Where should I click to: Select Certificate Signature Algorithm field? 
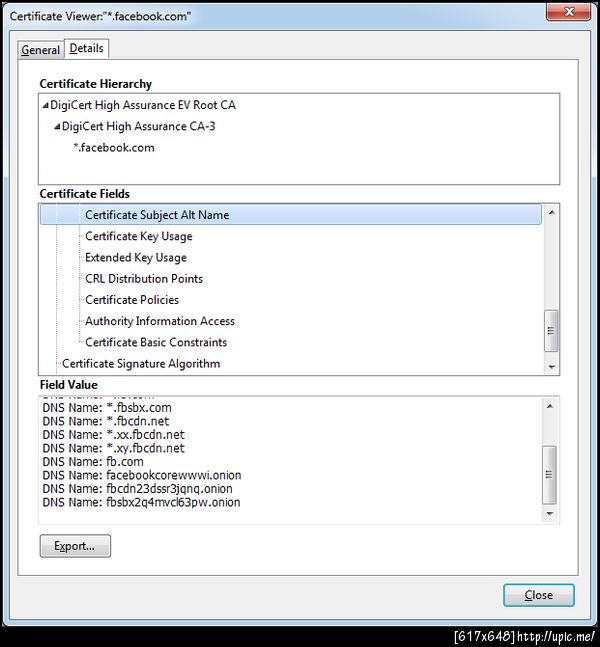[141, 364]
